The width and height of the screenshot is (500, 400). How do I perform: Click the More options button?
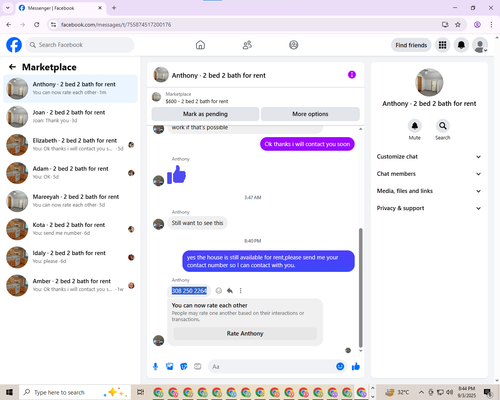pos(310,114)
